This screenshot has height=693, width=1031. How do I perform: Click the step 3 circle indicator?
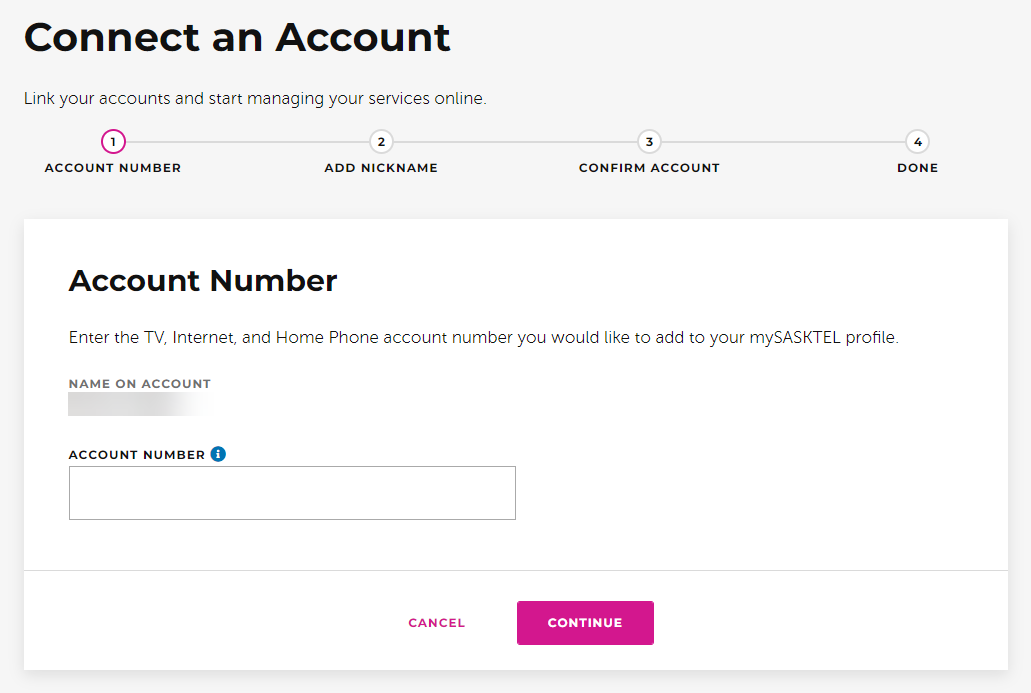coord(649,141)
